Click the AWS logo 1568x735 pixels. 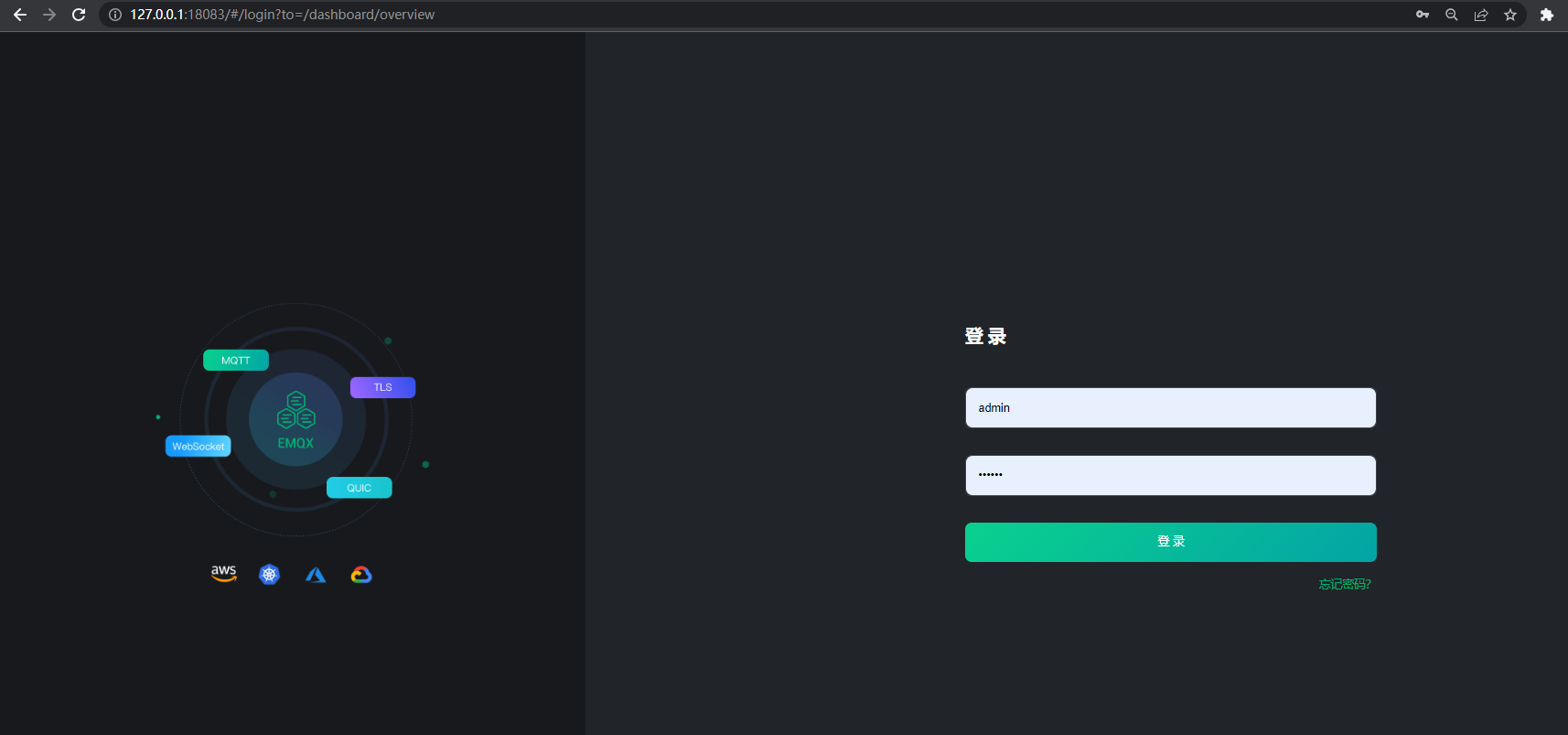coord(224,574)
